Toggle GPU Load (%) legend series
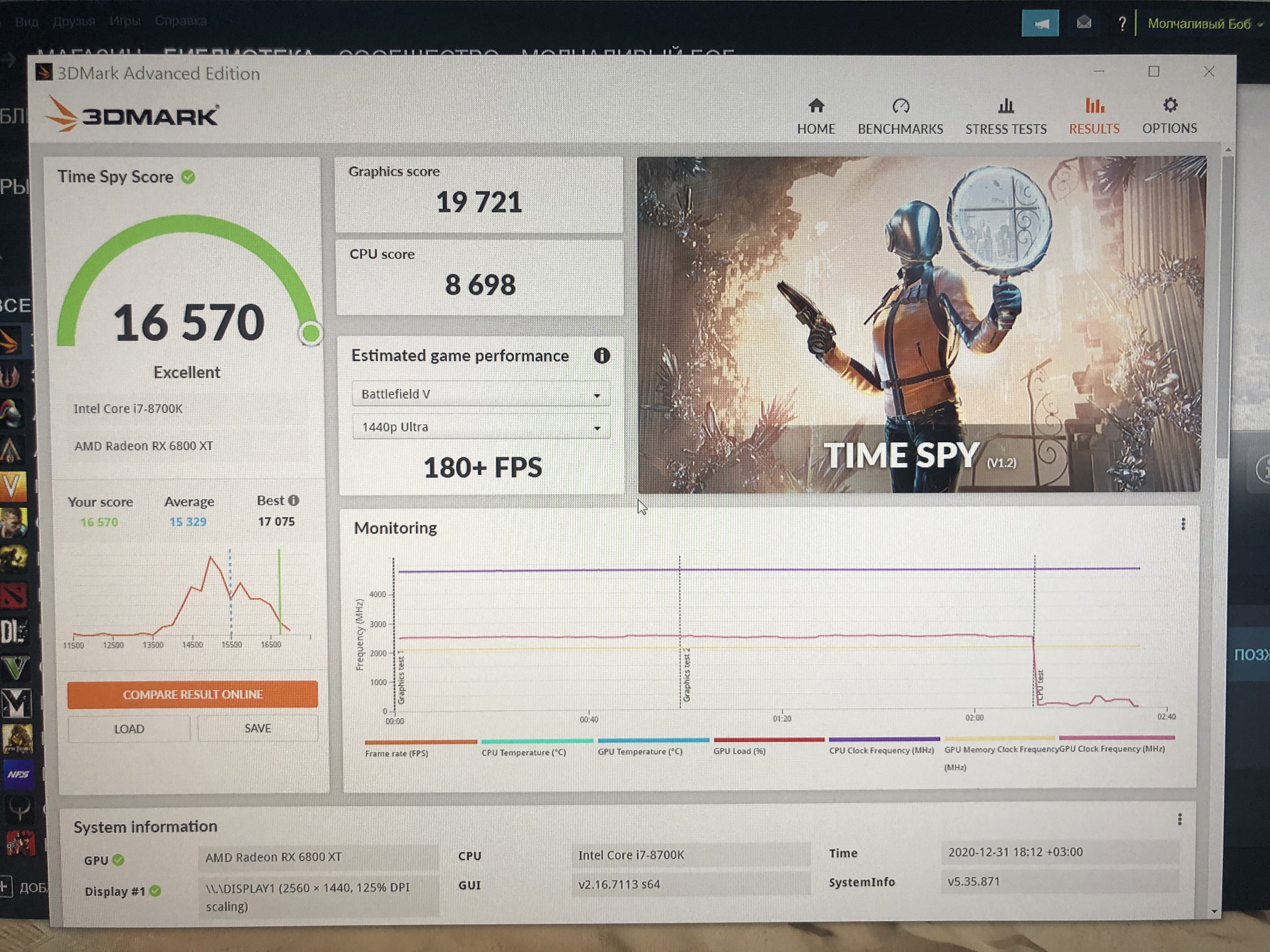 pos(739,751)
